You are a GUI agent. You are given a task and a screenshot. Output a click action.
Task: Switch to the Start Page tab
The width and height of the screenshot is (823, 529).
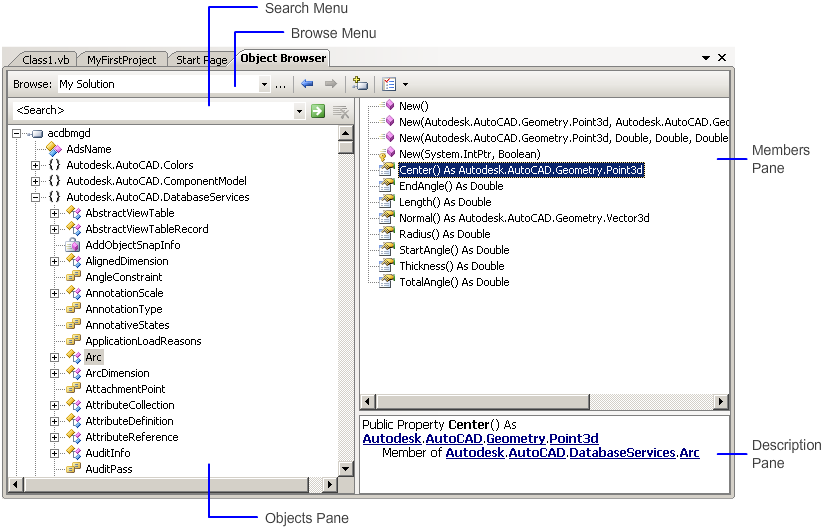202,60
